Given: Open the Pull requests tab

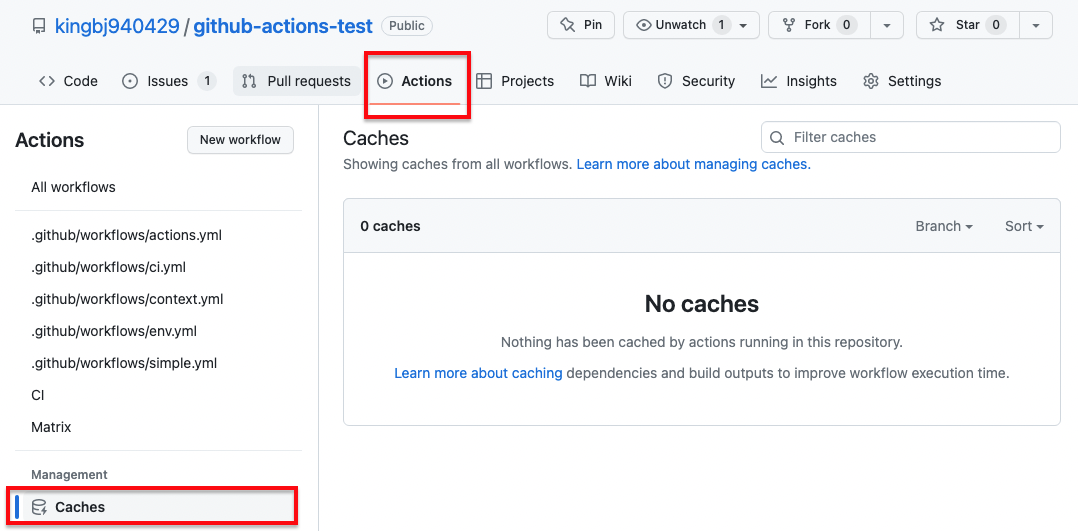Looking at the screenshot, I should [296, 81].
